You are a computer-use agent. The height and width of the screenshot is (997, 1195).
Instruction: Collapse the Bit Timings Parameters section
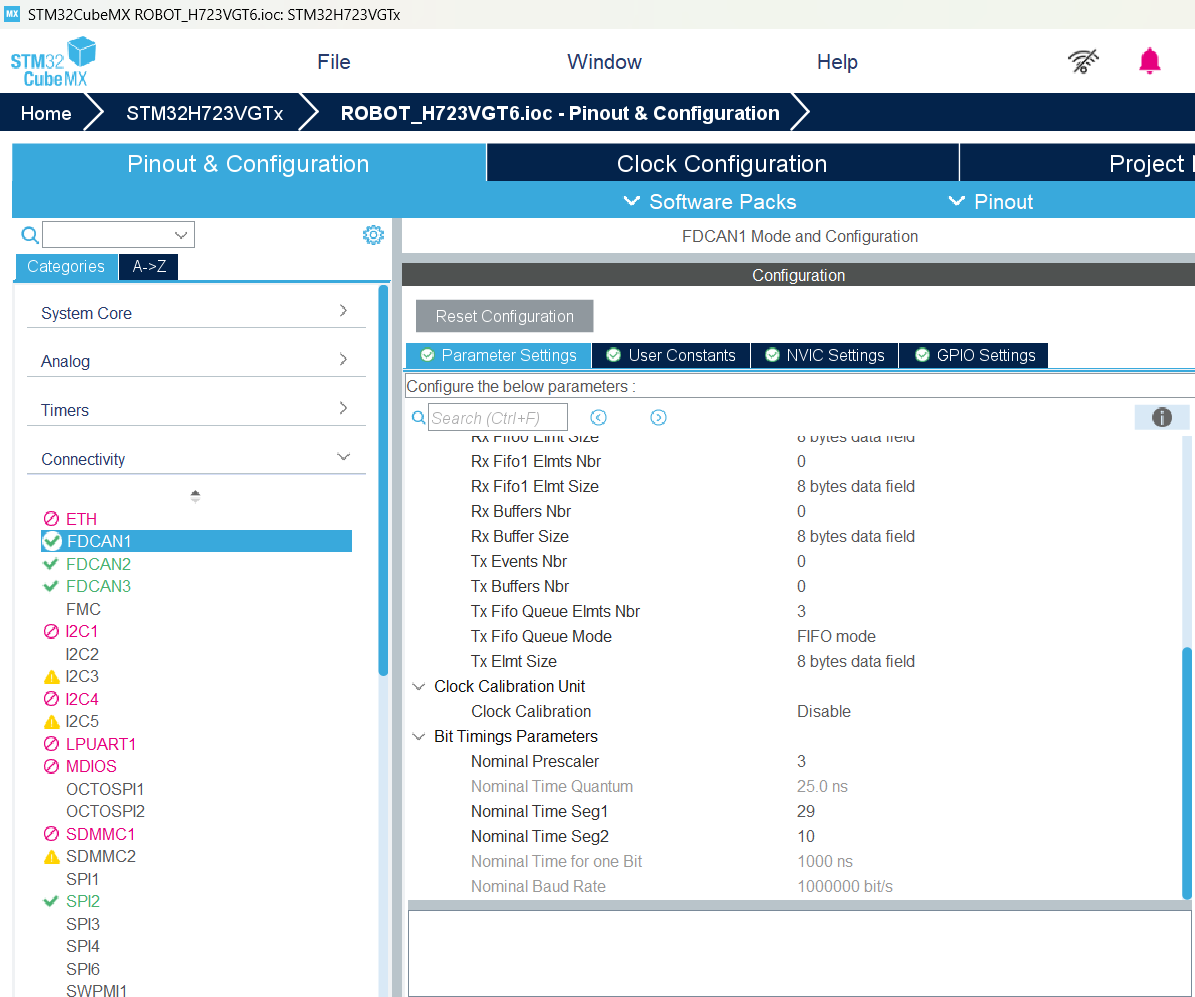(418, 736)
